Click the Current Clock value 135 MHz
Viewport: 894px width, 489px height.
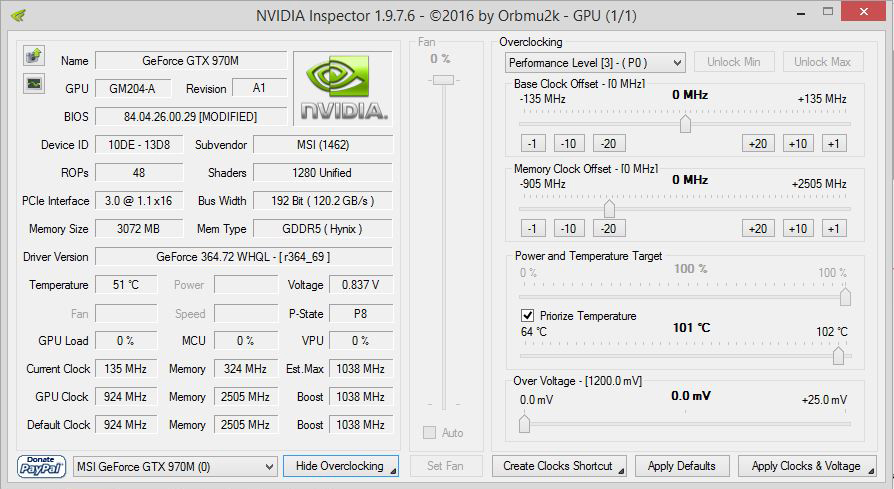point(126,369)
